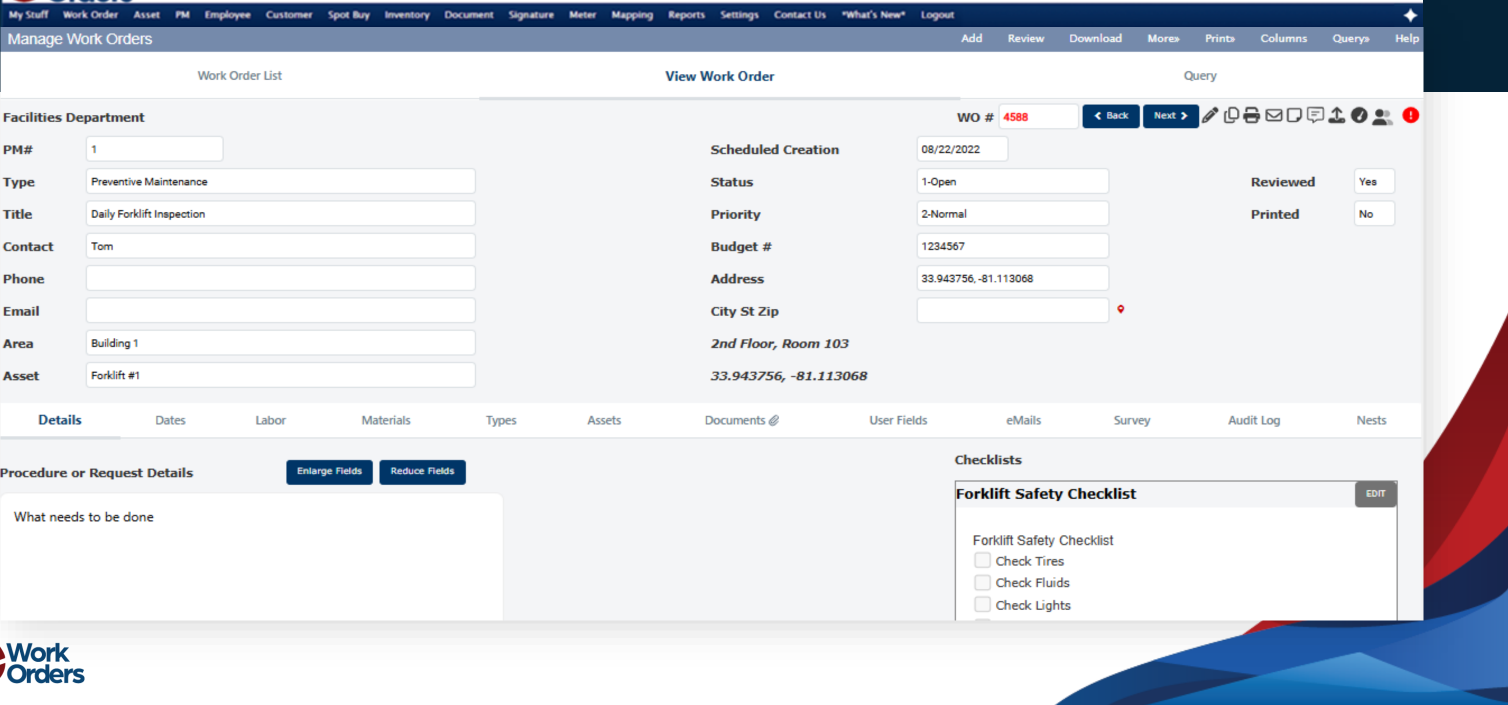This screenshot has height=705, width=1508.
Task: Click the pencil edit icon
Action: click(x=1210, y=116)
